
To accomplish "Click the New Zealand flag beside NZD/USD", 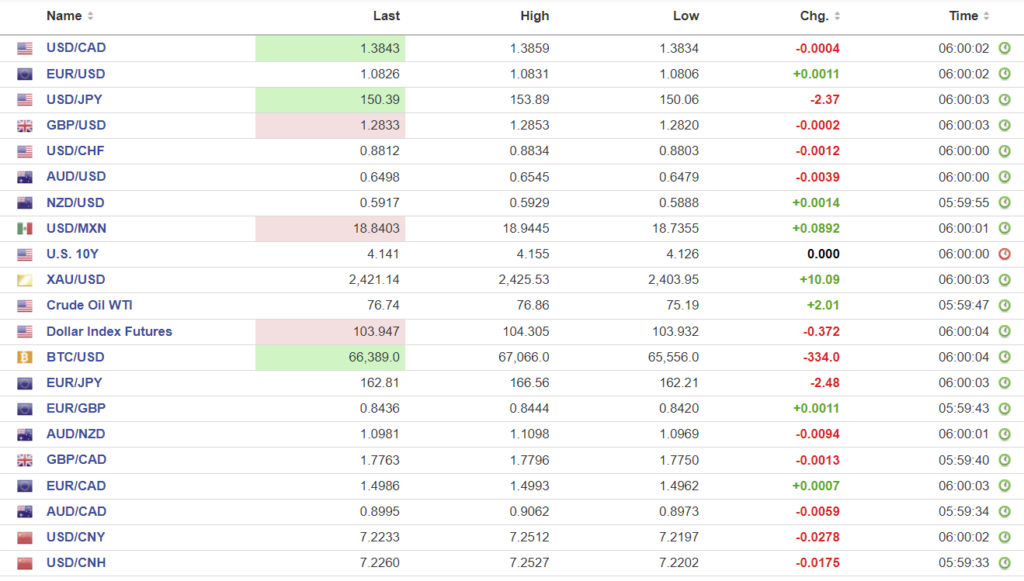I will pyautogui.click(x=25, y=203).
